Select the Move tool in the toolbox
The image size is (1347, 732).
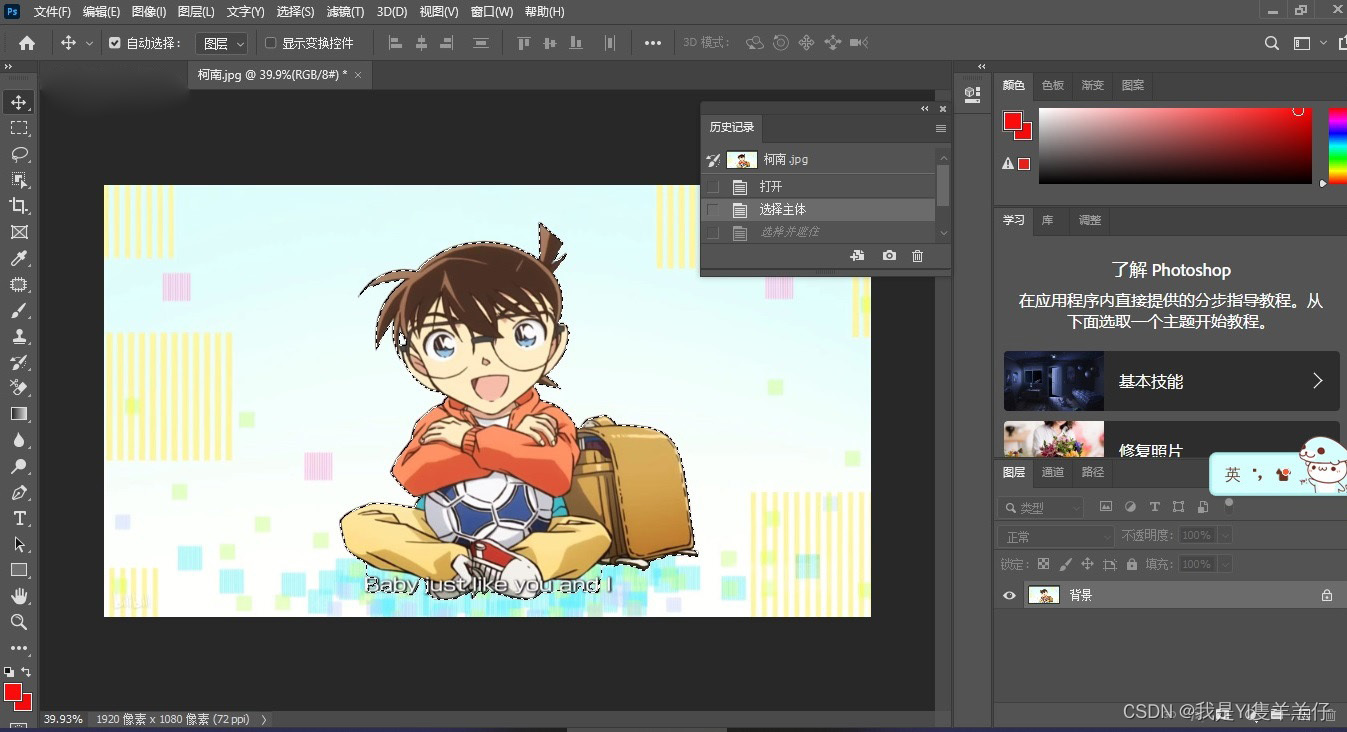pos(19,102)
